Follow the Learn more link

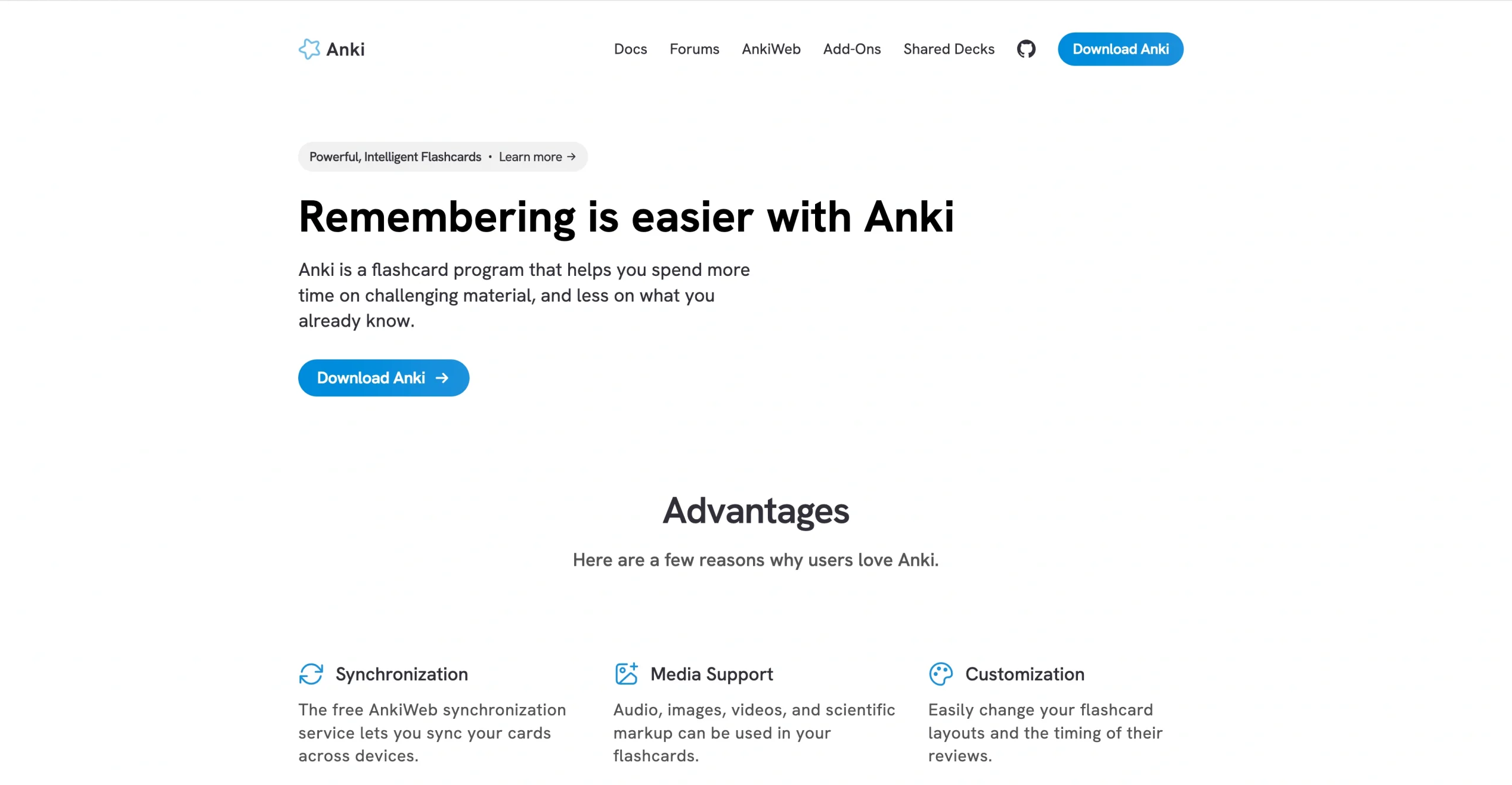(x=531, y=157)
